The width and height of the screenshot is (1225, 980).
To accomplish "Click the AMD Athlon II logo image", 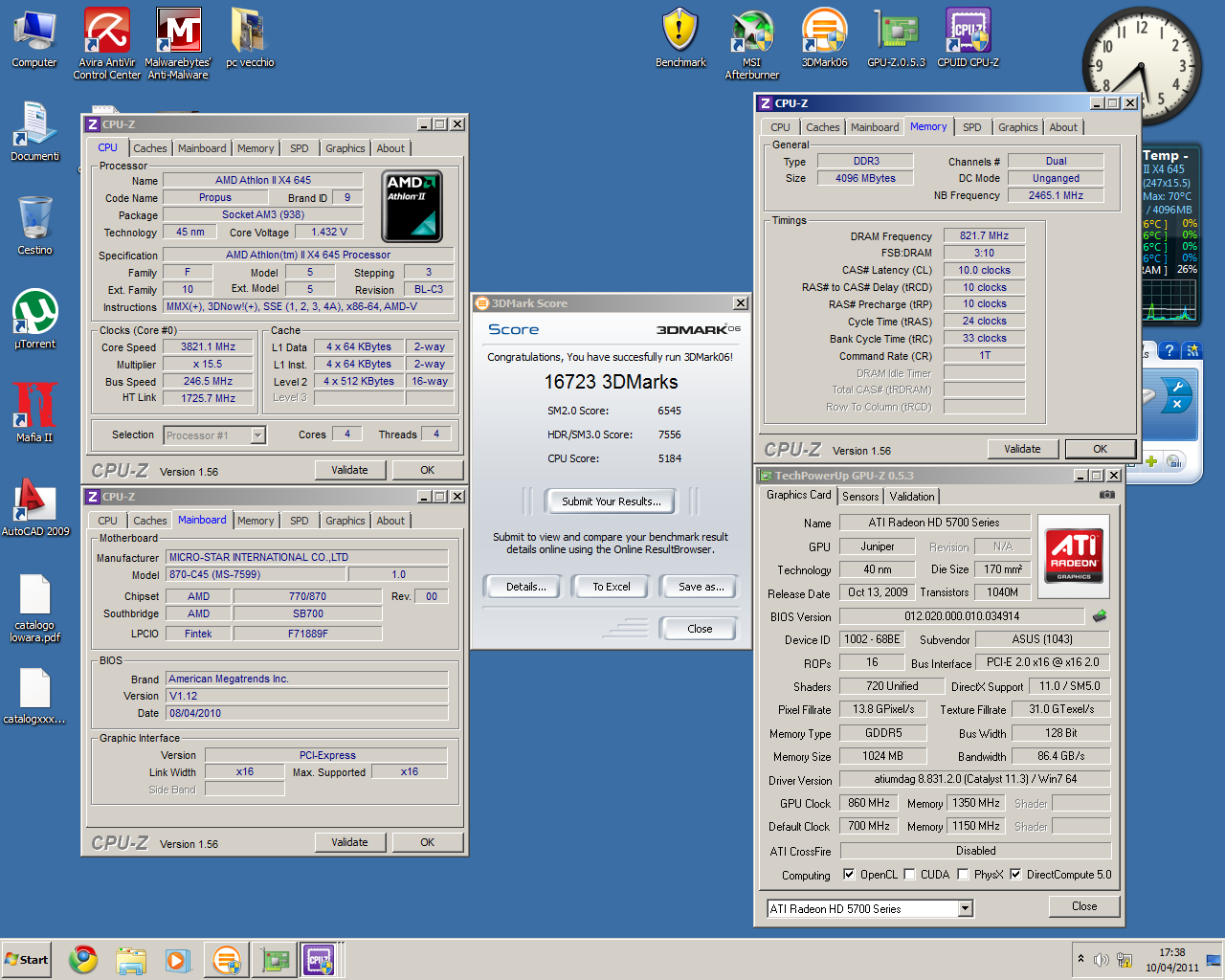I will (x=412, y=206).
